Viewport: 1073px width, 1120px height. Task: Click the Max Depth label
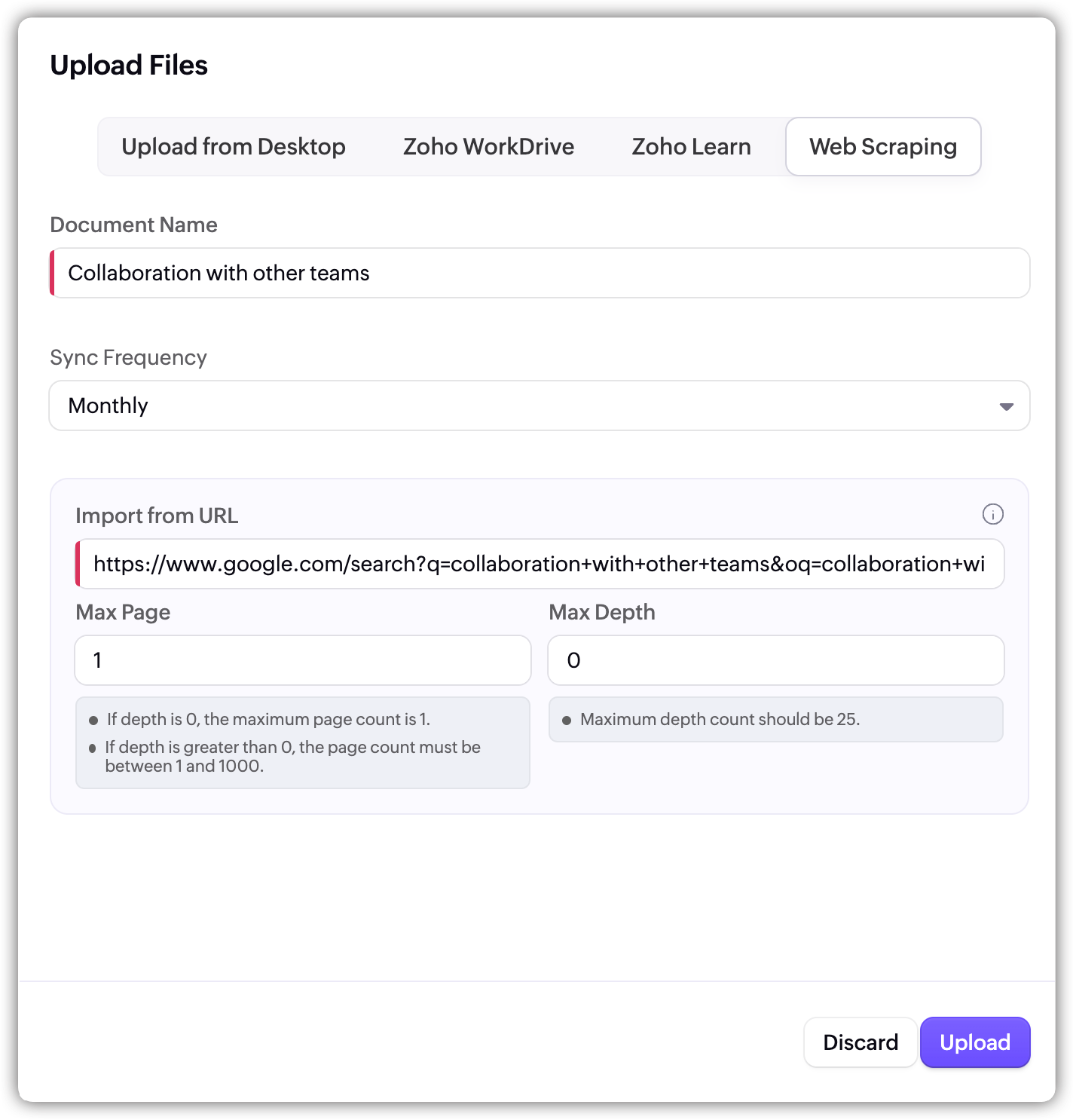point(601,612)
